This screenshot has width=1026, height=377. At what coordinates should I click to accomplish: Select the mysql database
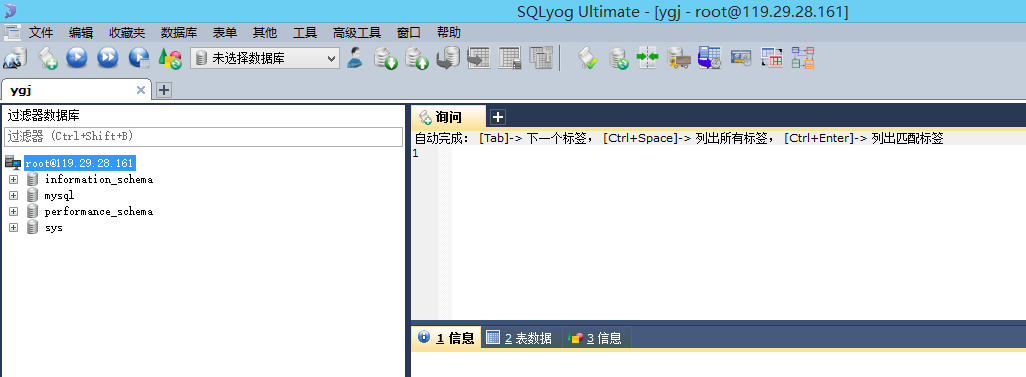tap(59, 195)
